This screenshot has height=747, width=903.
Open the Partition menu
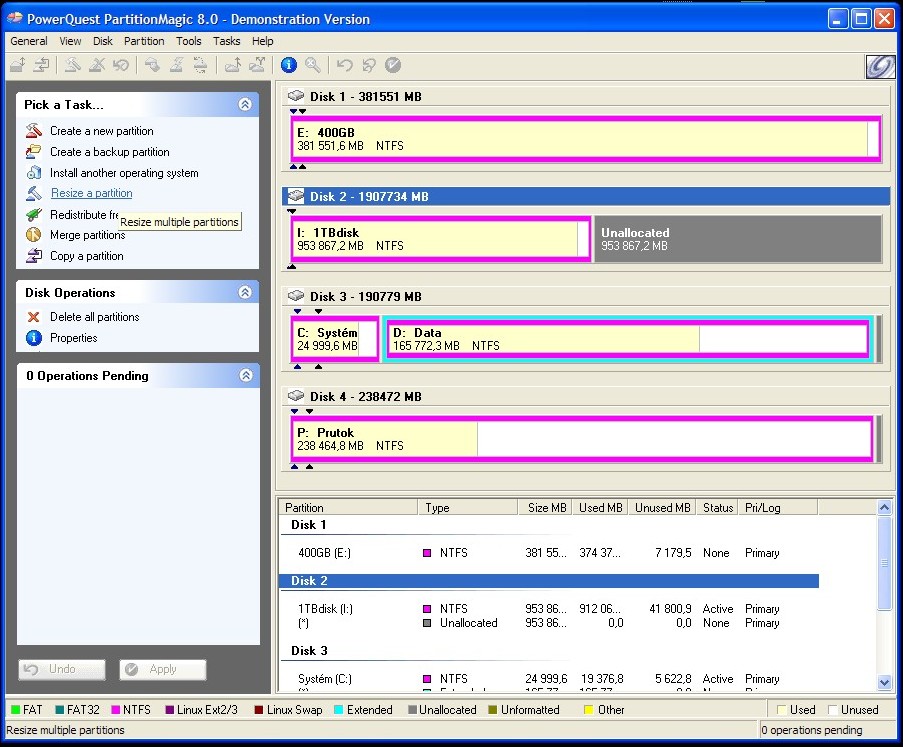[x=144, y=41]
